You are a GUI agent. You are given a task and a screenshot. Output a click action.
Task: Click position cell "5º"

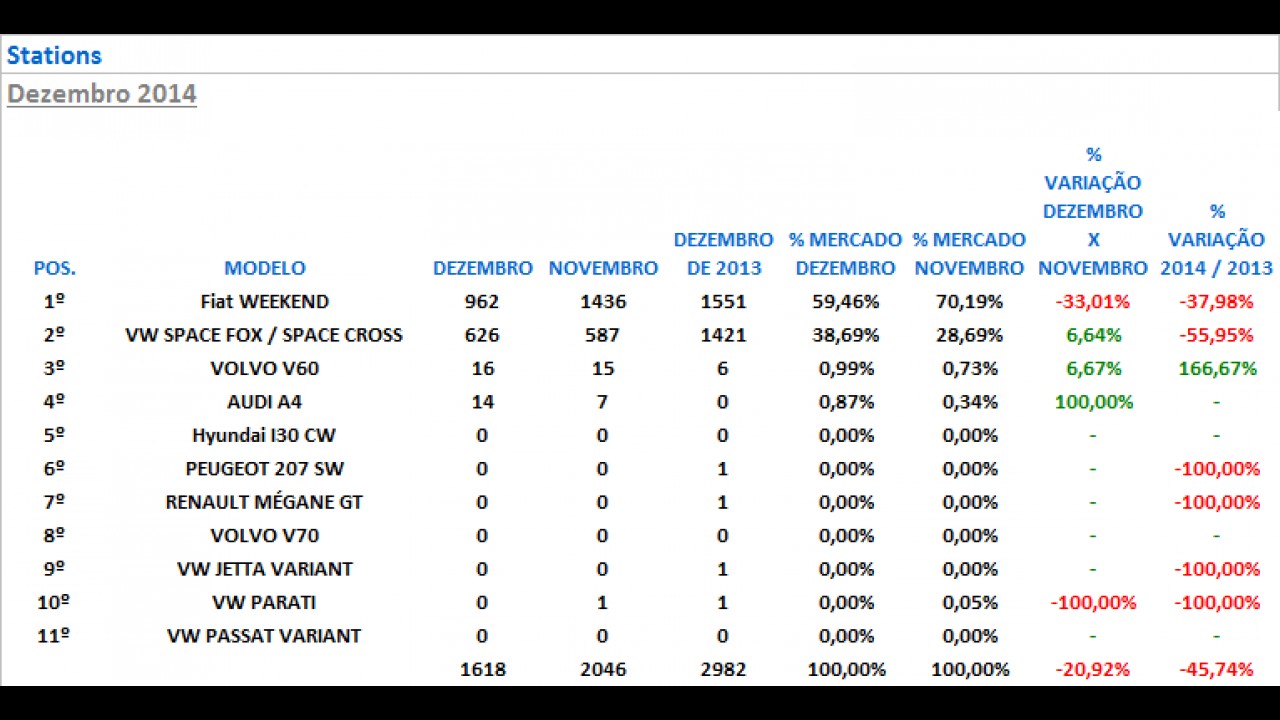[55, 435]
